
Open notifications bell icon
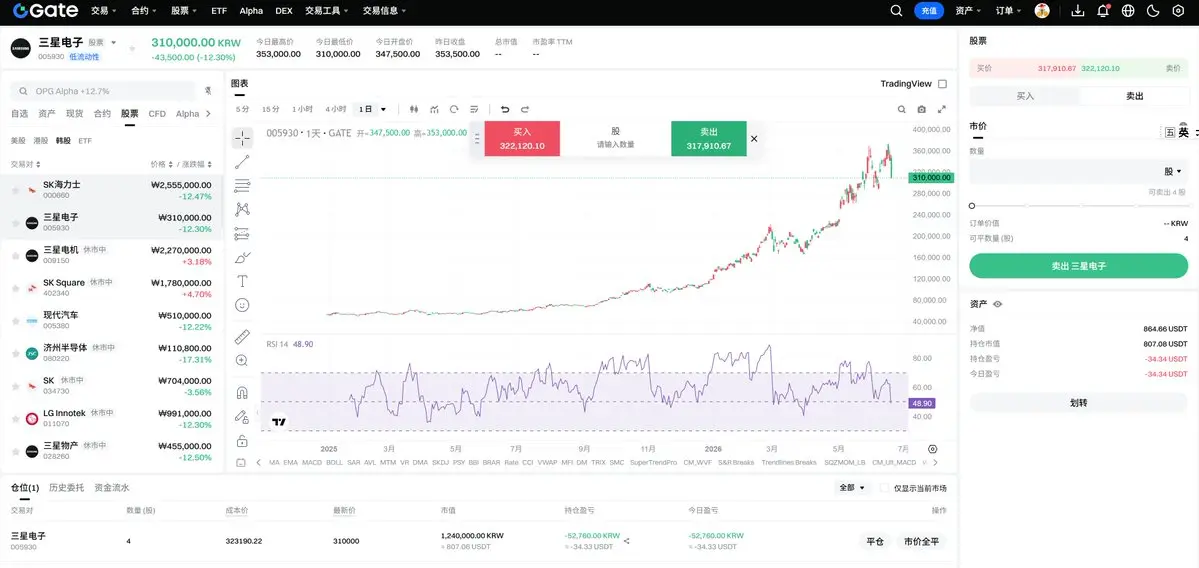1103,11
